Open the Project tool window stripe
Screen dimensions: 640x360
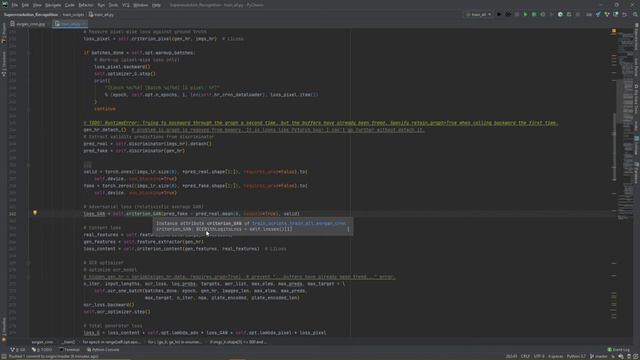4,33
